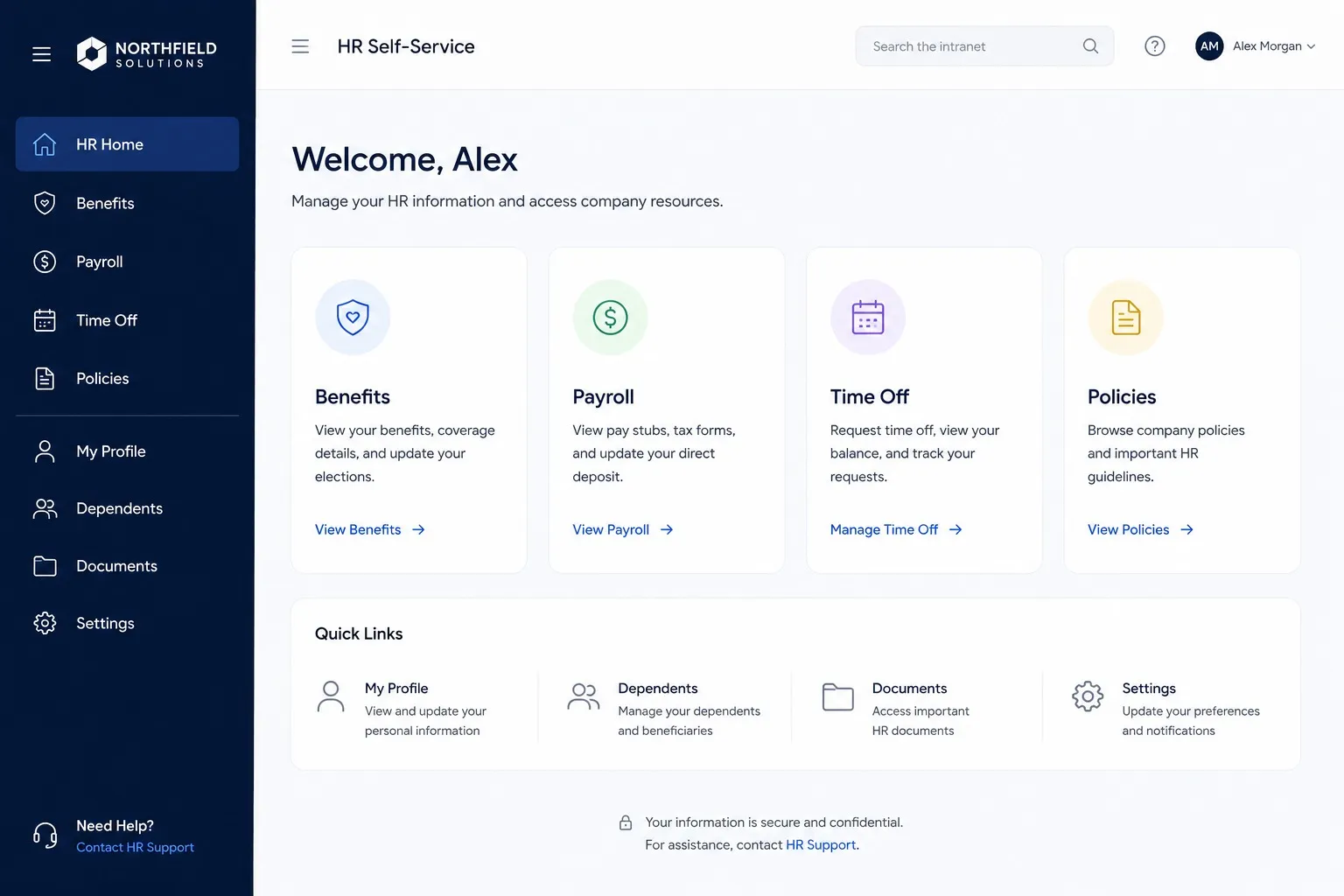Viewport: 1344px width, 896px height.
Task: Open the help question mark icon
Action: point(1155,46)
